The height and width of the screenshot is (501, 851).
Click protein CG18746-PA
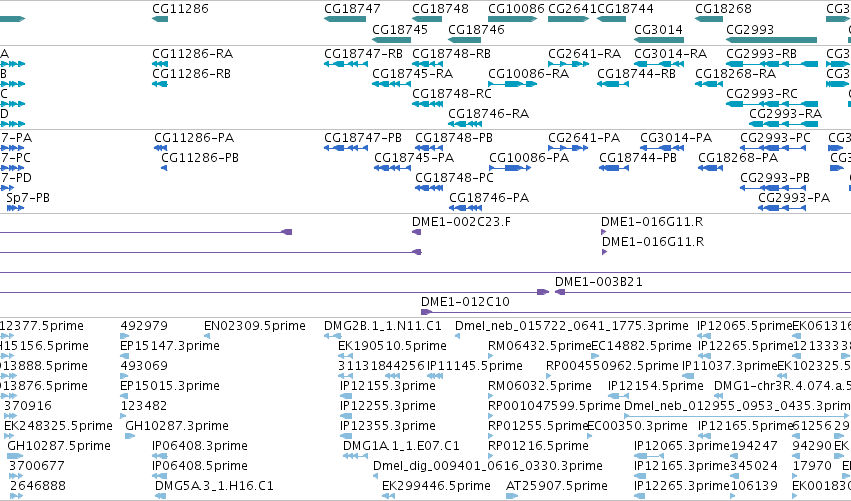coord(489,198)
